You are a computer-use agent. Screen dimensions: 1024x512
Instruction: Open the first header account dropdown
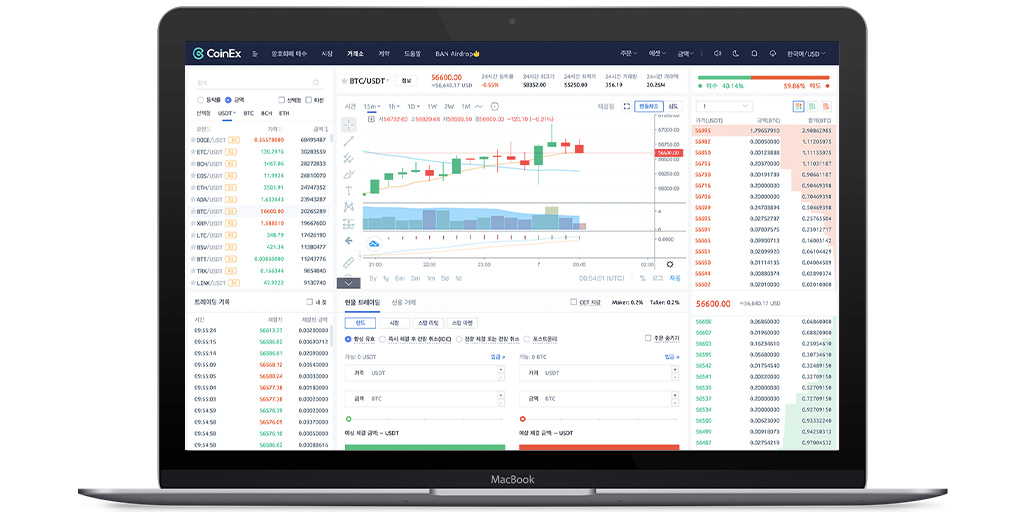pyautogui.click(x=630, y=54)
